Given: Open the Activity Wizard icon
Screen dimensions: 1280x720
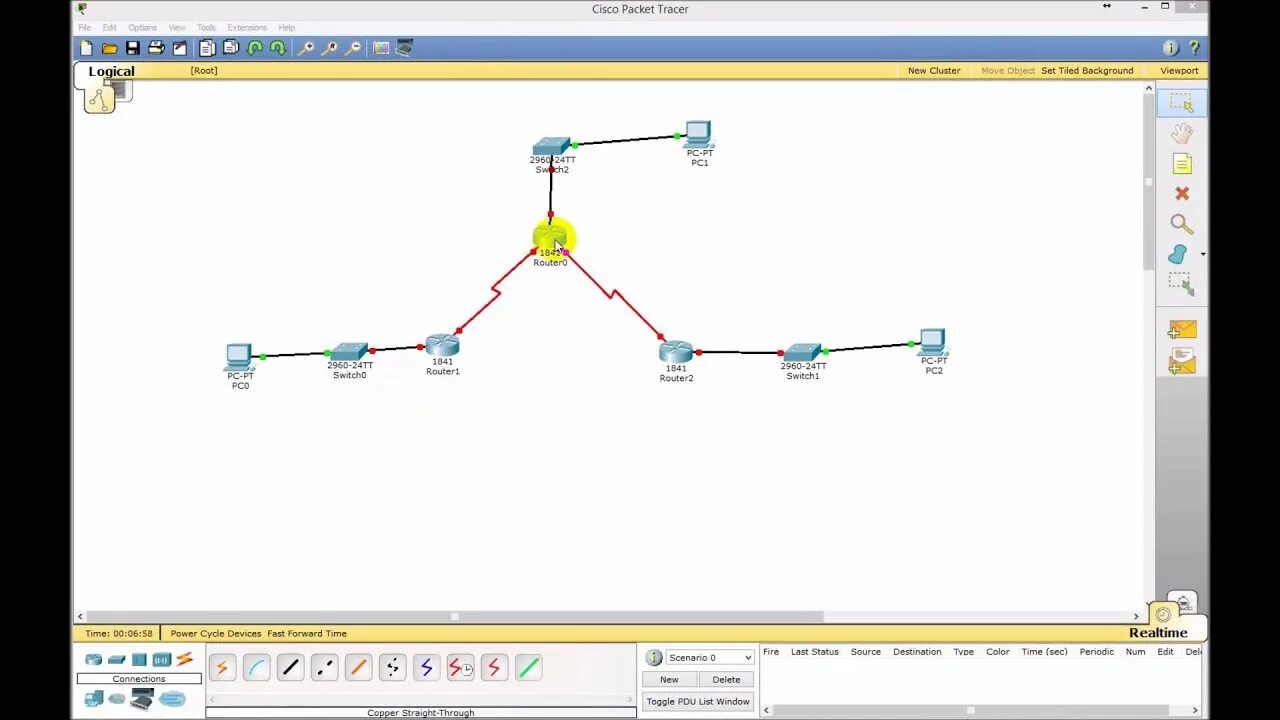Looking at the screenshot, I should pos(180,48).
